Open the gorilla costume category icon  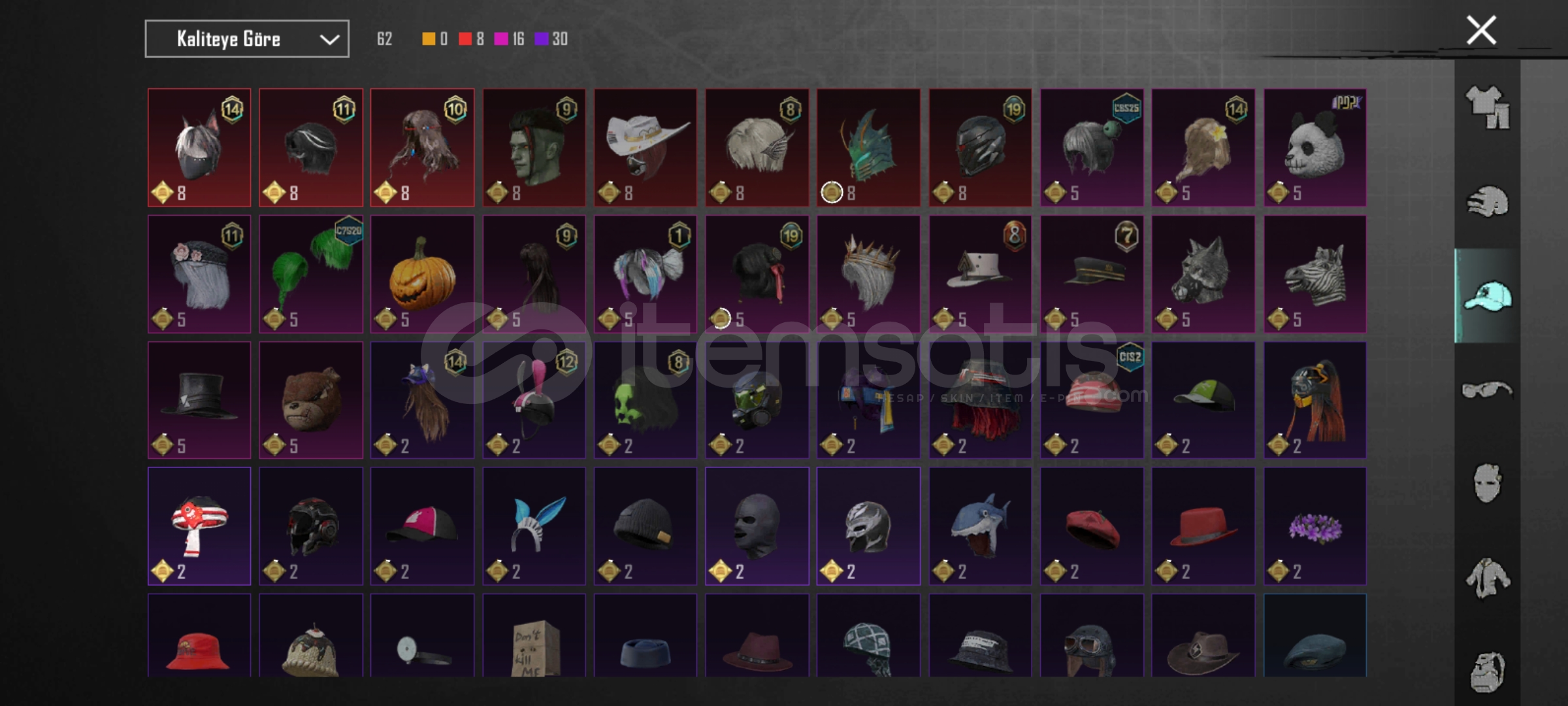tap(1487, 672)
